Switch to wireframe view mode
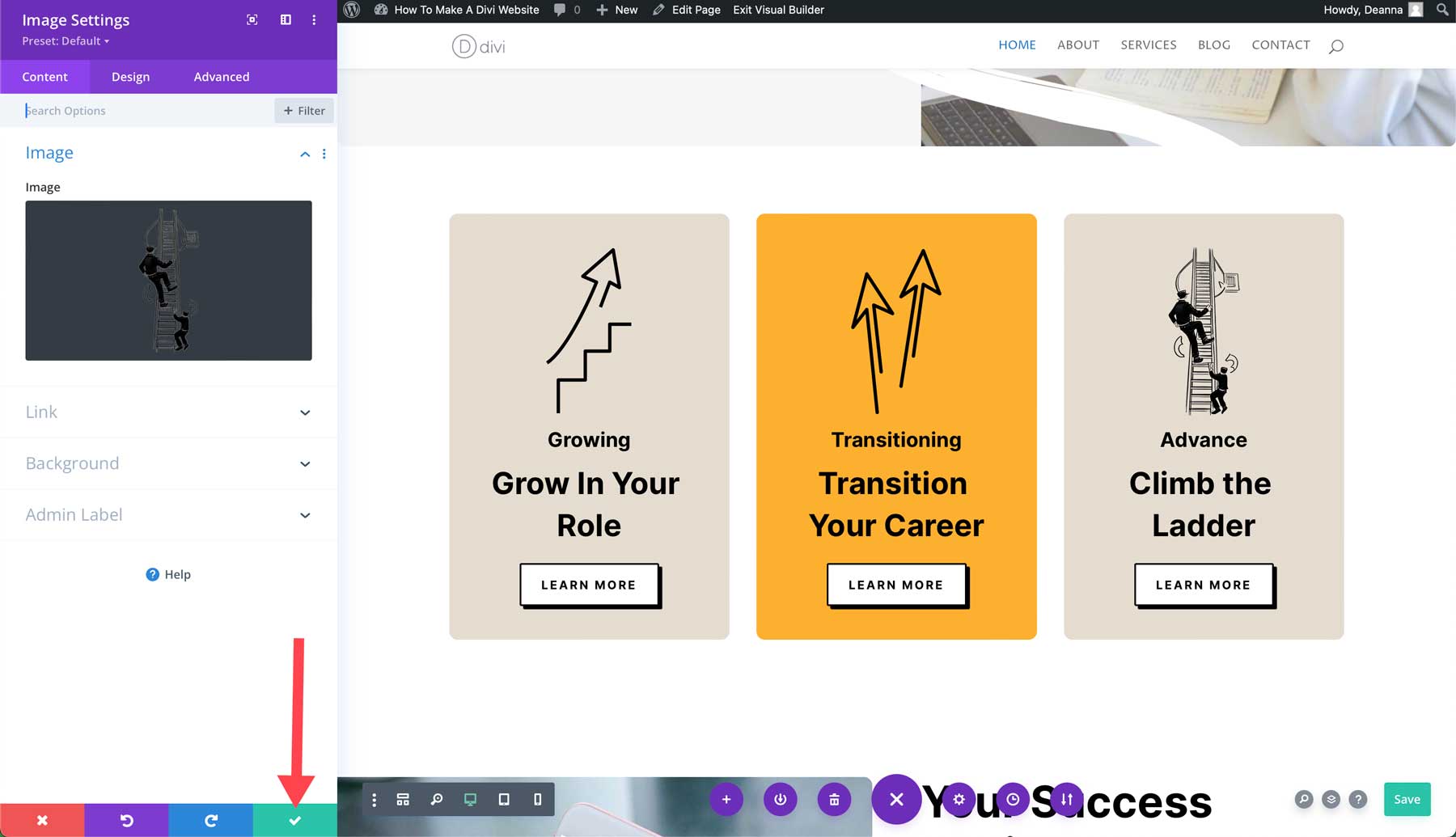 tap(403, 799)
